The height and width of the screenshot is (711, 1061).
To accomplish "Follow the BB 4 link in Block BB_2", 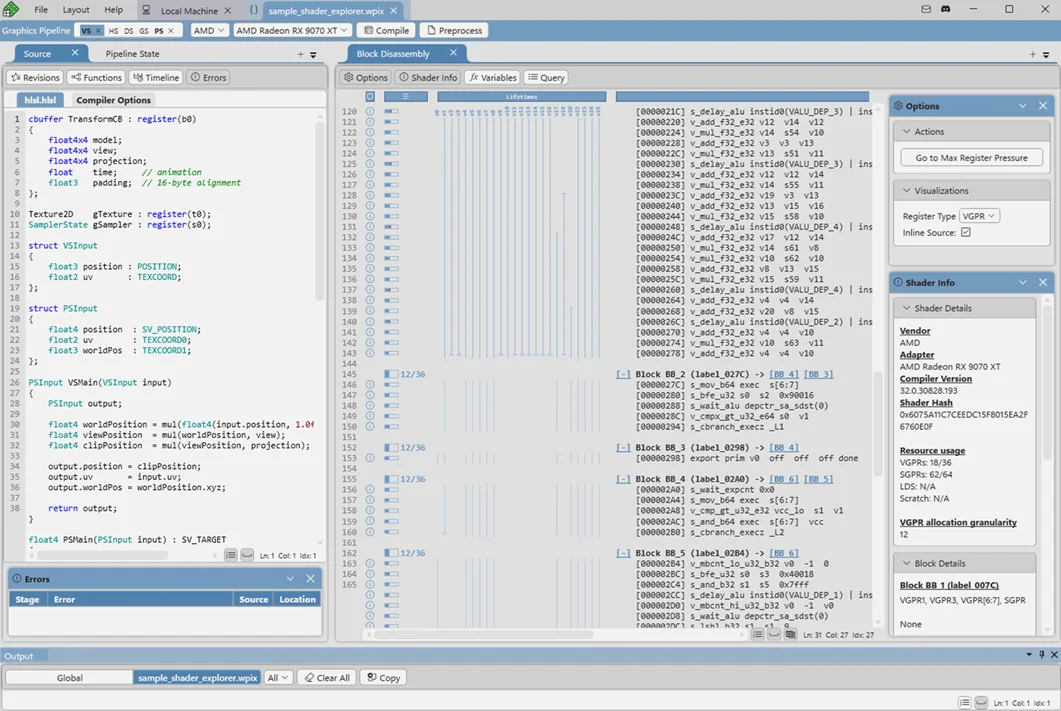I will [x=782, y=374].
